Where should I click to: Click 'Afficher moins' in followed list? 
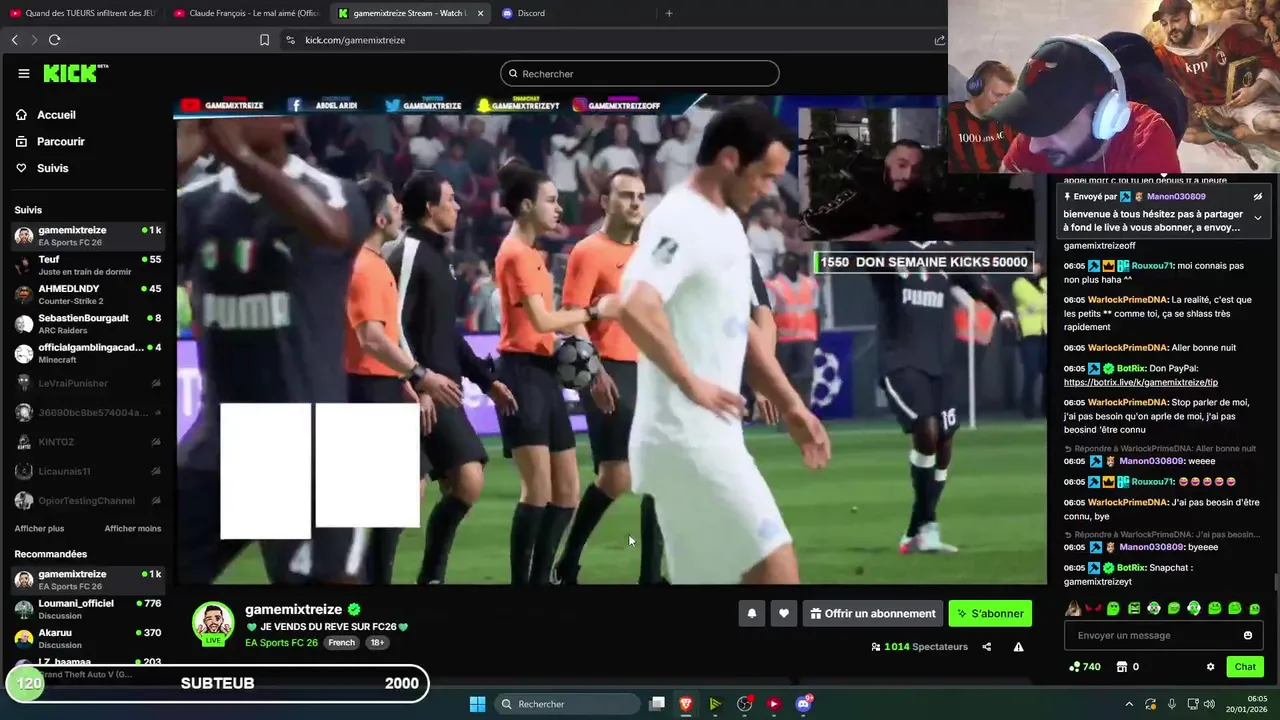(132, 528)
